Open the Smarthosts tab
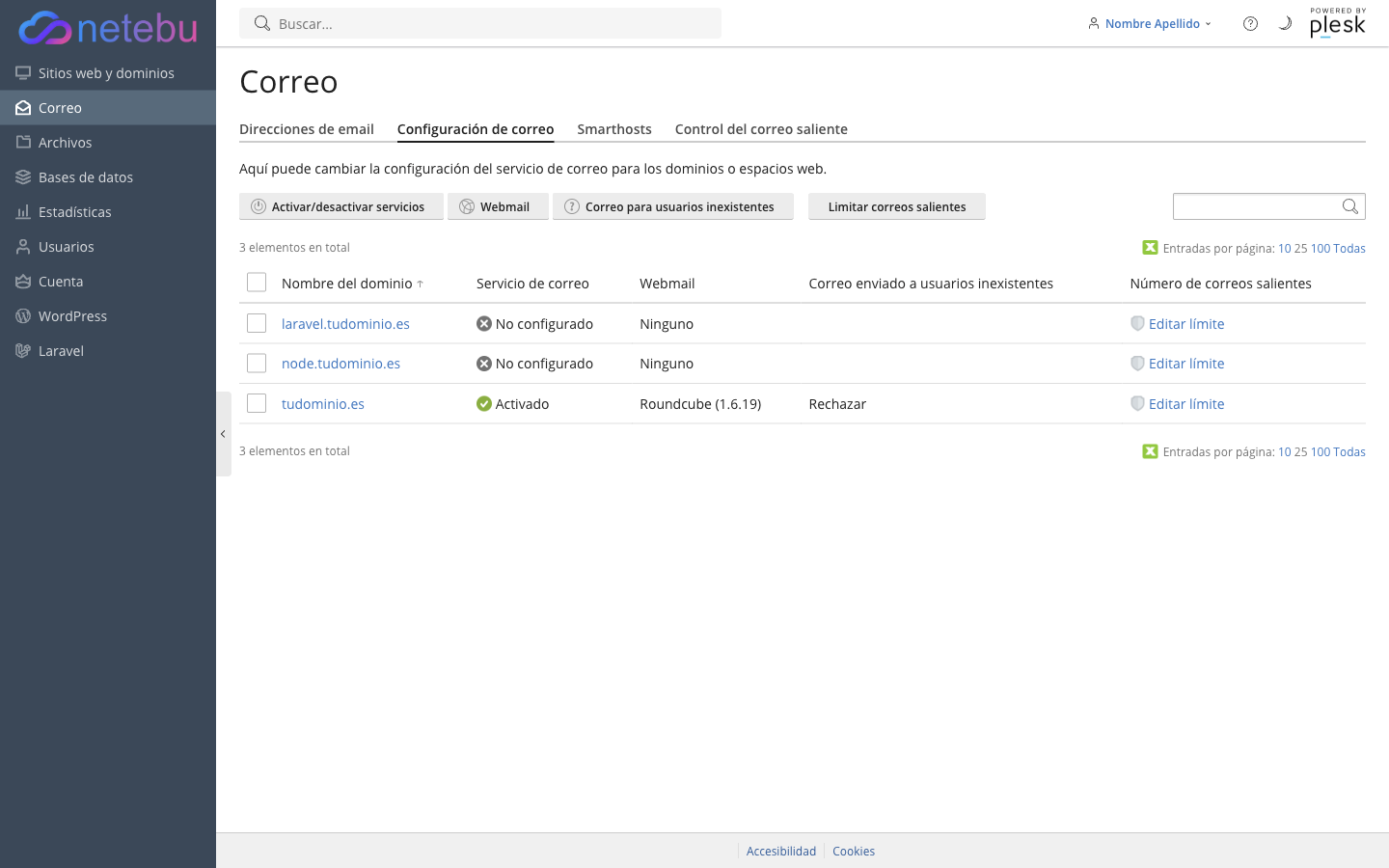 point(614,129)
